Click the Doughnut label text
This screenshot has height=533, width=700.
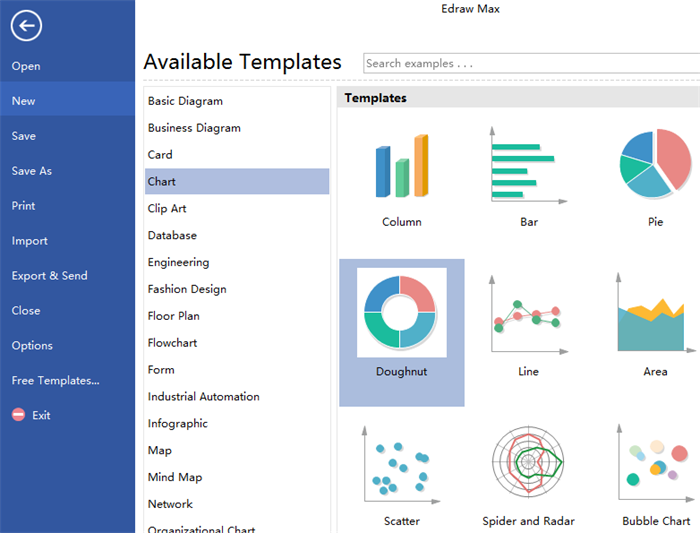(401, 371)
